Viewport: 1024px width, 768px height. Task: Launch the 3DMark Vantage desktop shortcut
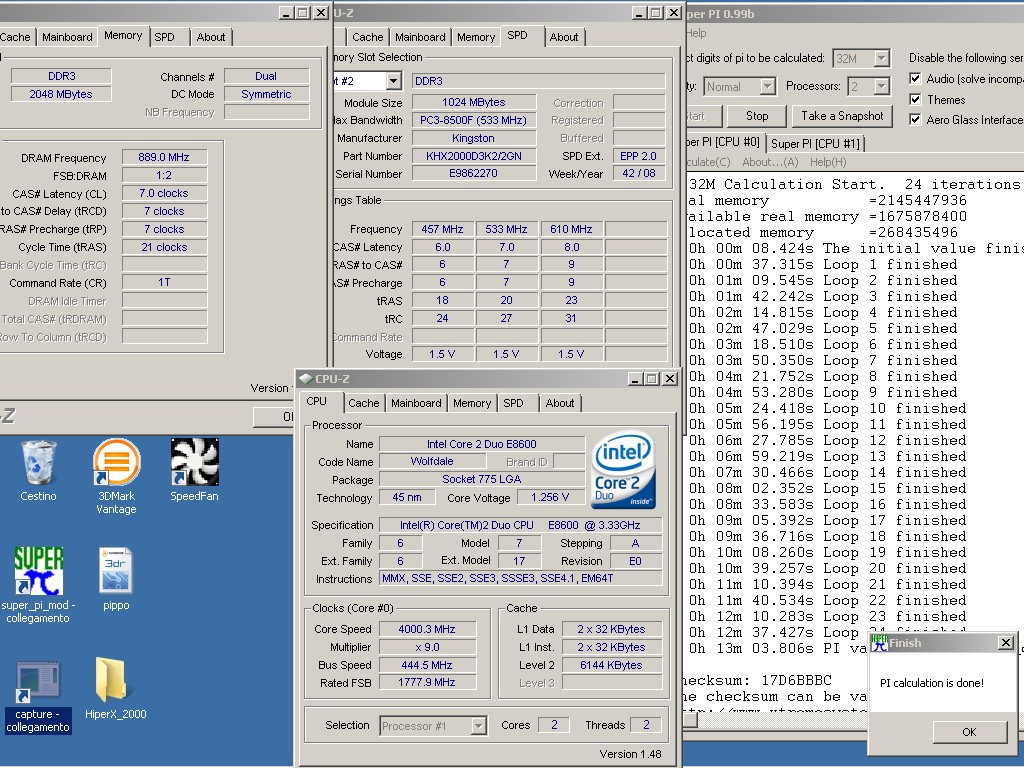[x=116, y=463]
